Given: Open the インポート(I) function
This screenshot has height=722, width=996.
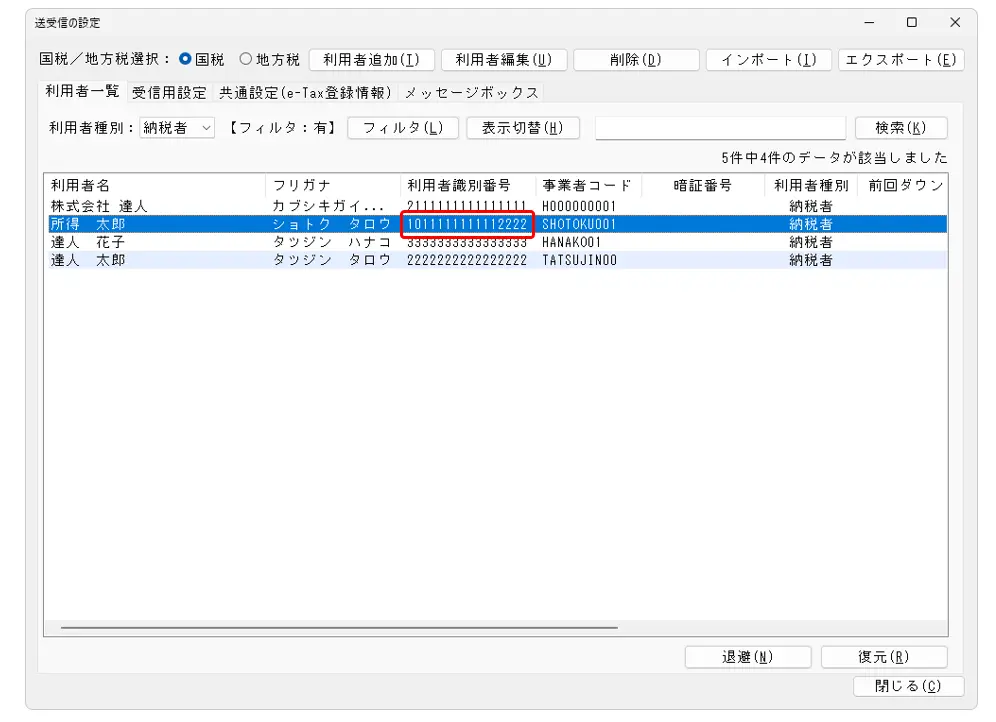Looking at the screenshot, I should [768, 60].
